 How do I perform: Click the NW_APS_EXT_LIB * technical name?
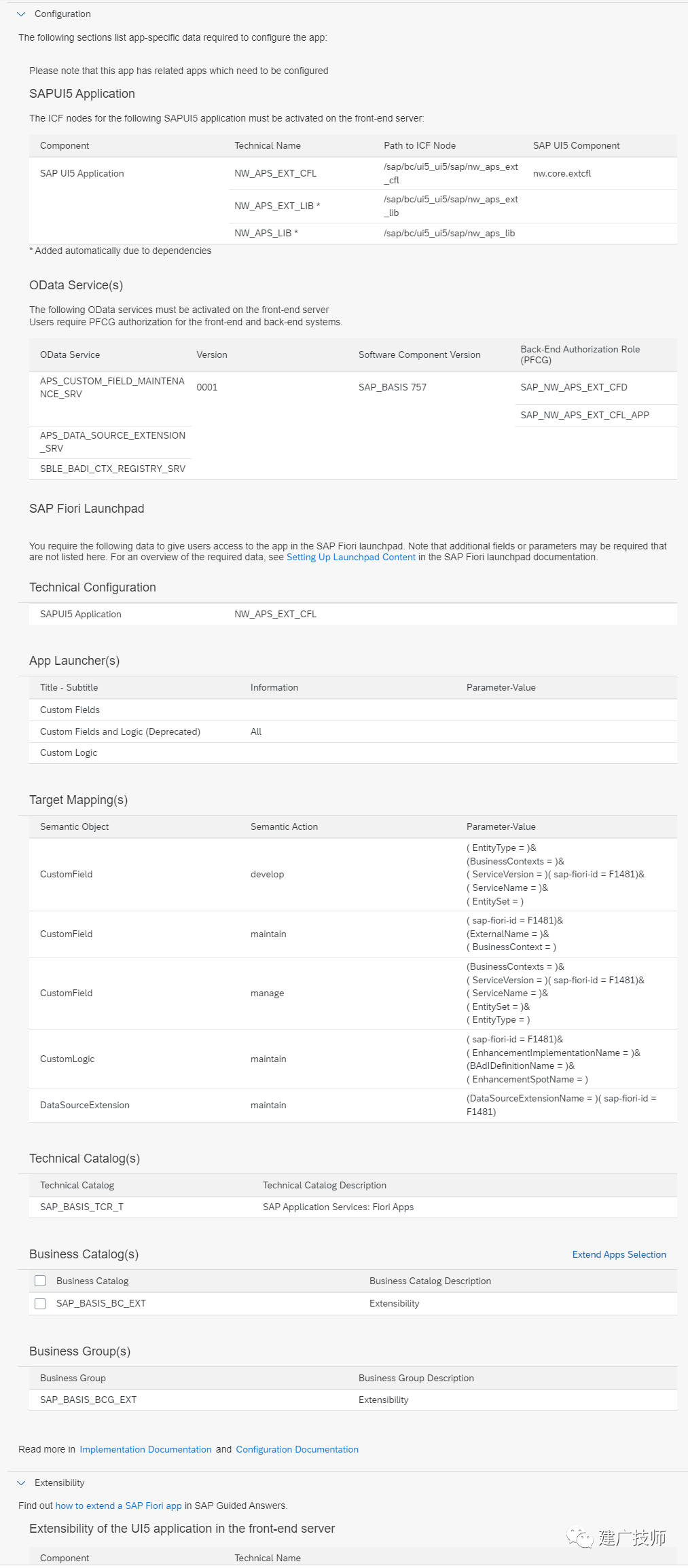click(x=277, y=206)
